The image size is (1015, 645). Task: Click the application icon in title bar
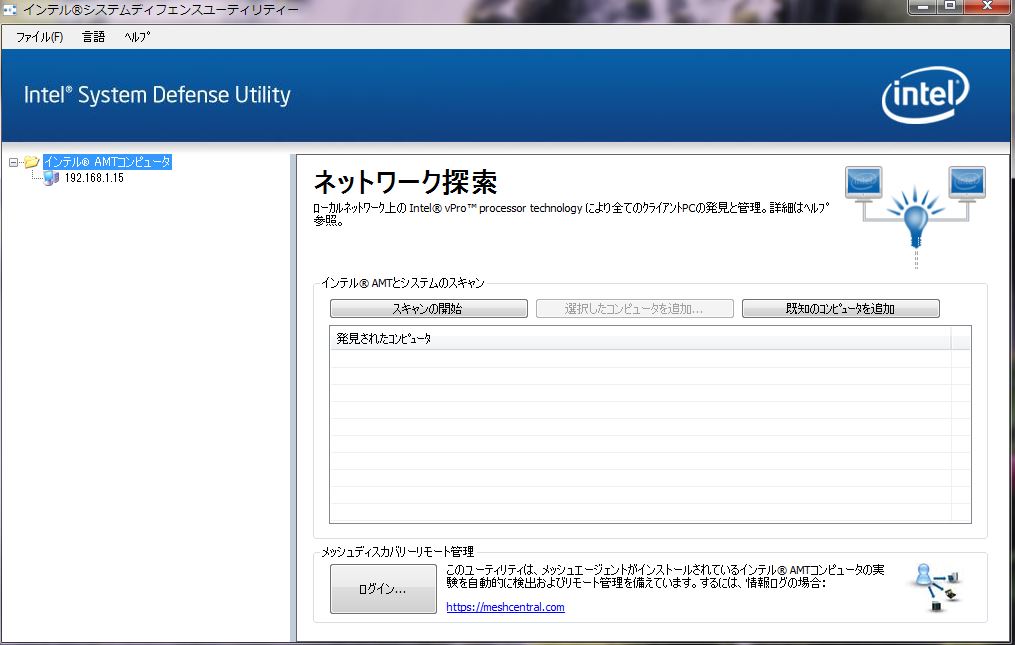pos(10,10)
